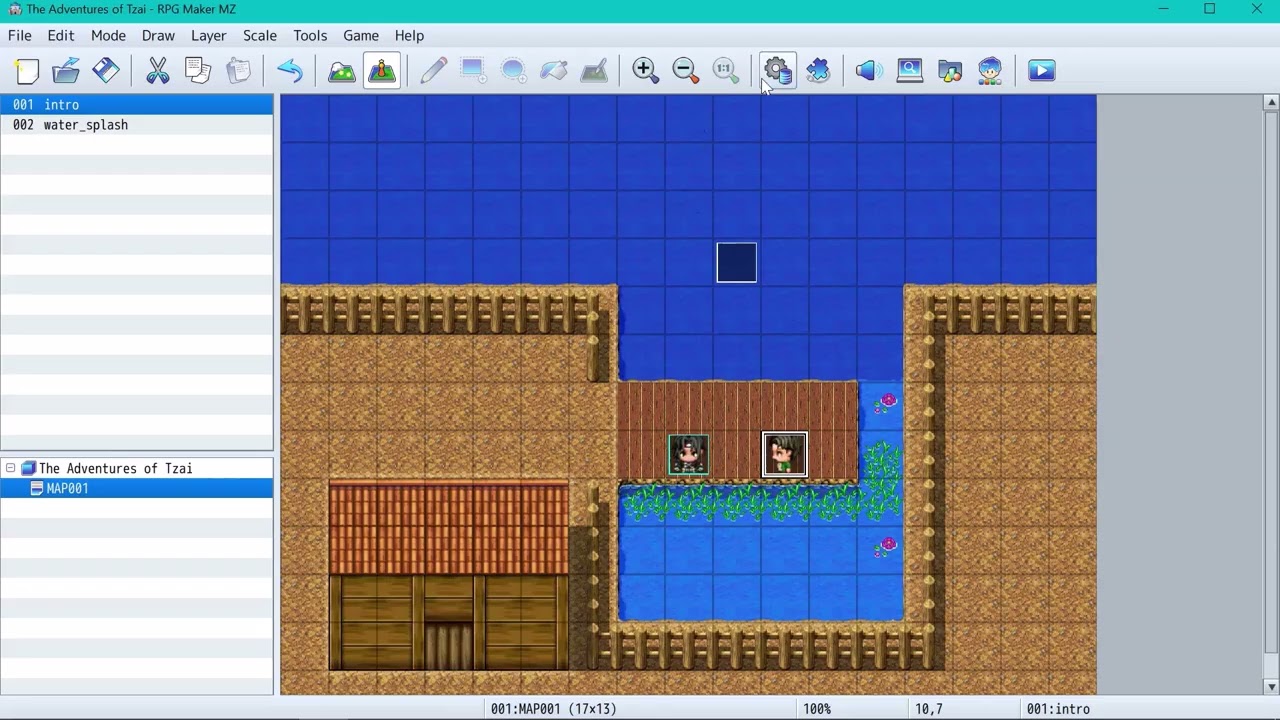Select the 001 intro event row
Image resolution: width=1280 pixels, height=720 pixels.
tap(137, 105)
